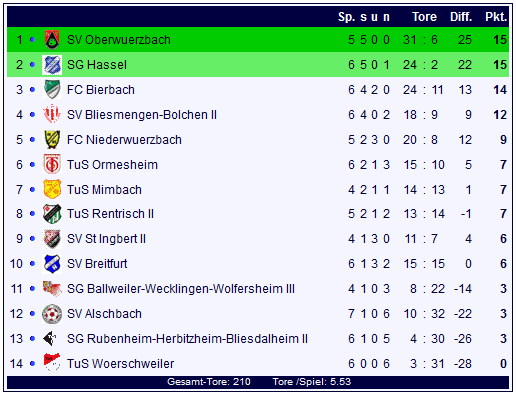
Task: Click the SV Breitfurt blue crest
Action: click(52, 264)
